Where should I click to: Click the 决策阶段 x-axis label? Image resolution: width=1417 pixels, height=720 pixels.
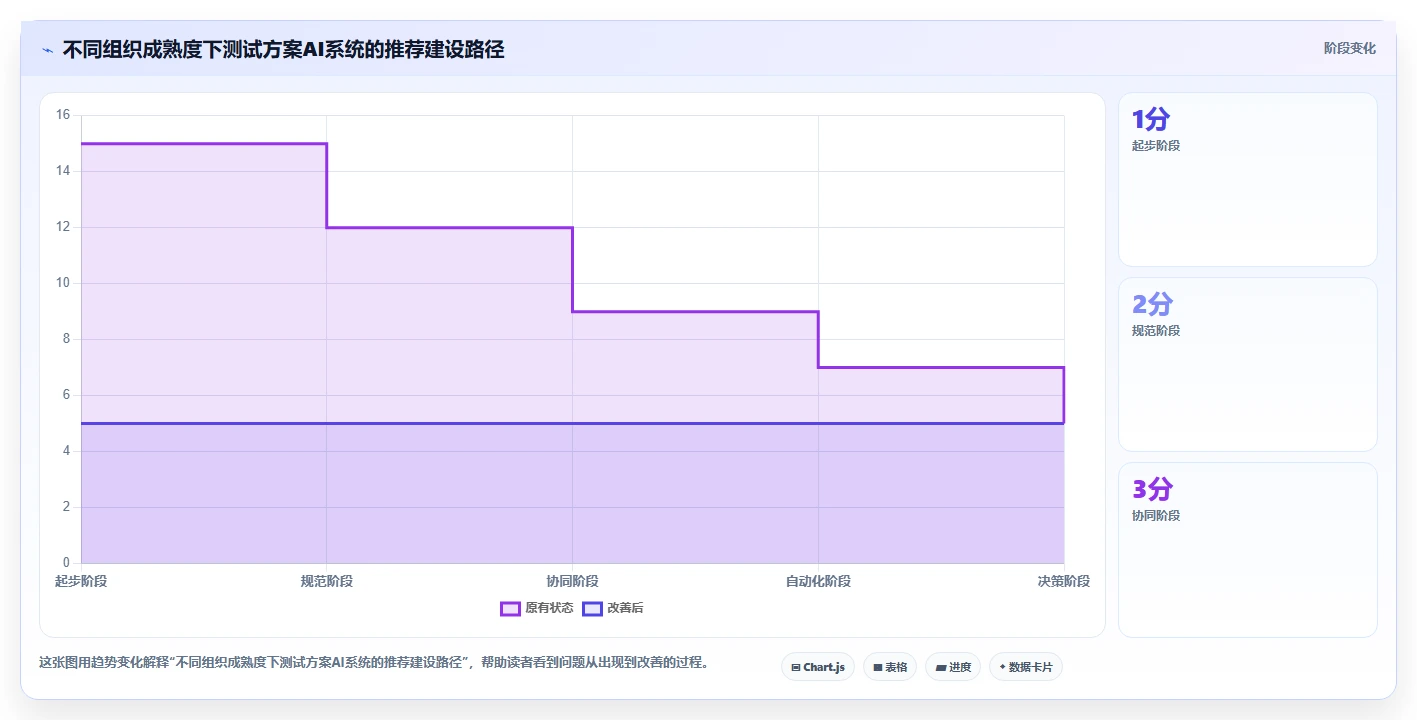click(x=1064, y=581)
